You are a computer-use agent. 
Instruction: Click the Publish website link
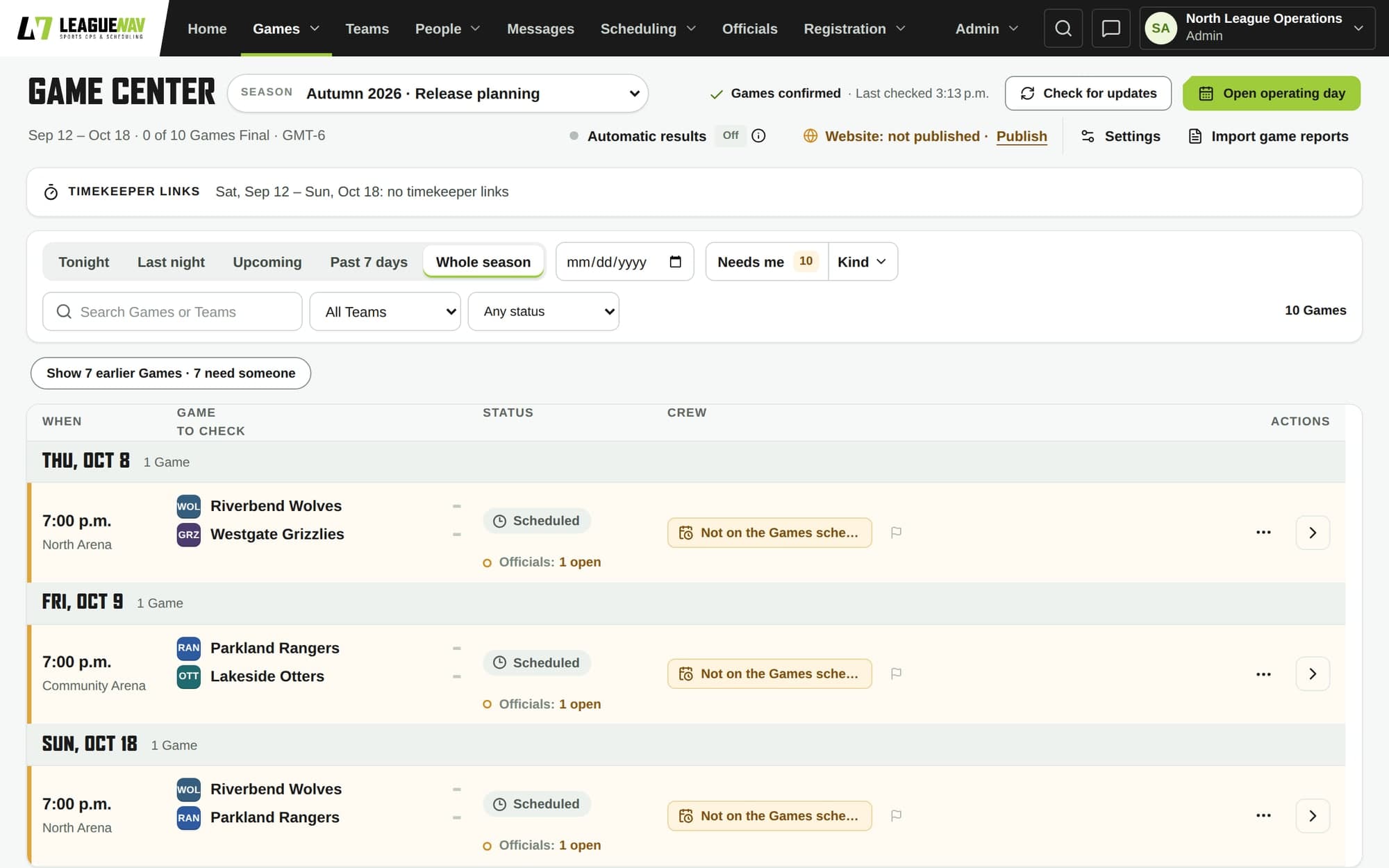pyautogui.click(x=1021, y=136)
